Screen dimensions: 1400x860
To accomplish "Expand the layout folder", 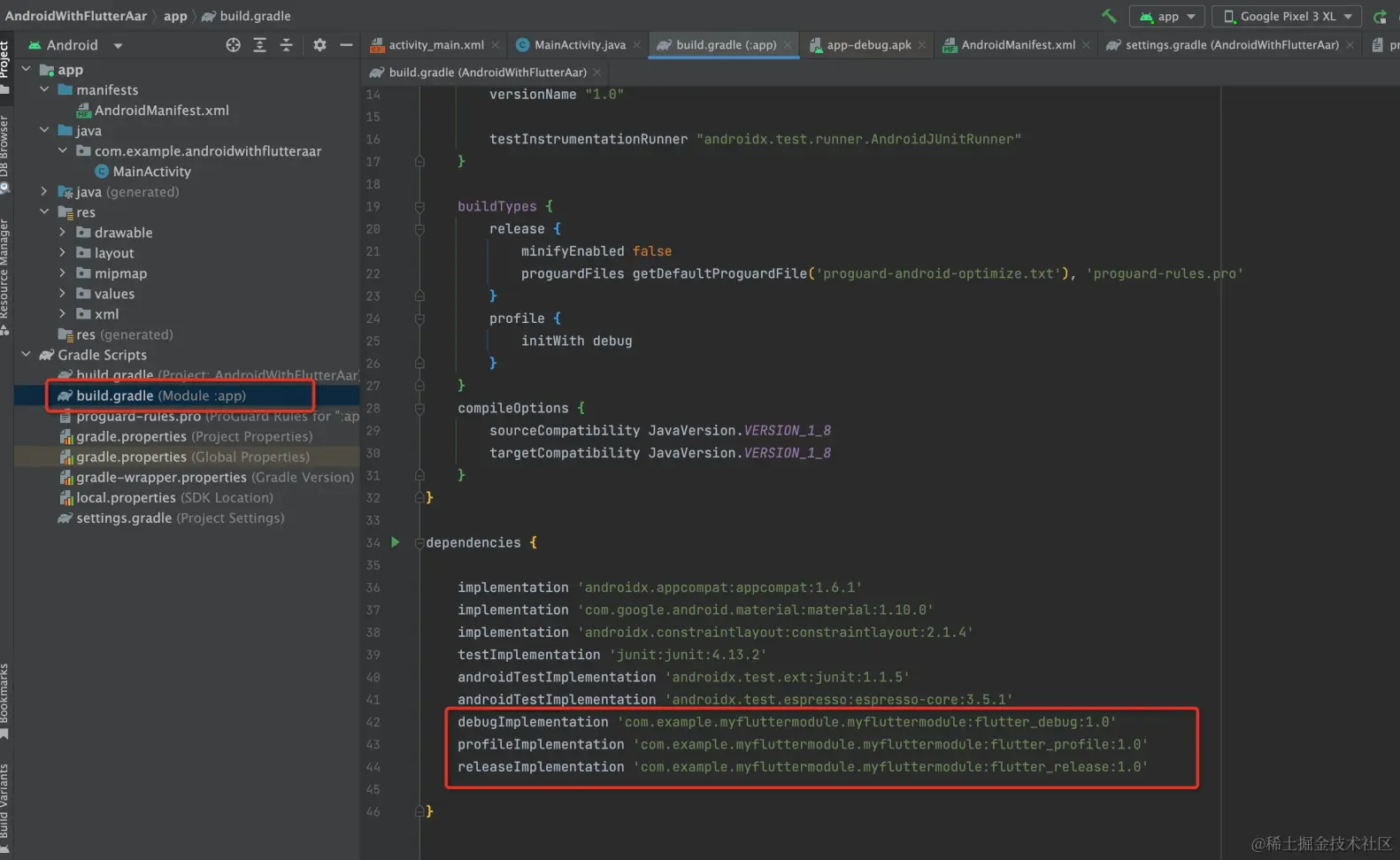I will (62, 252).
